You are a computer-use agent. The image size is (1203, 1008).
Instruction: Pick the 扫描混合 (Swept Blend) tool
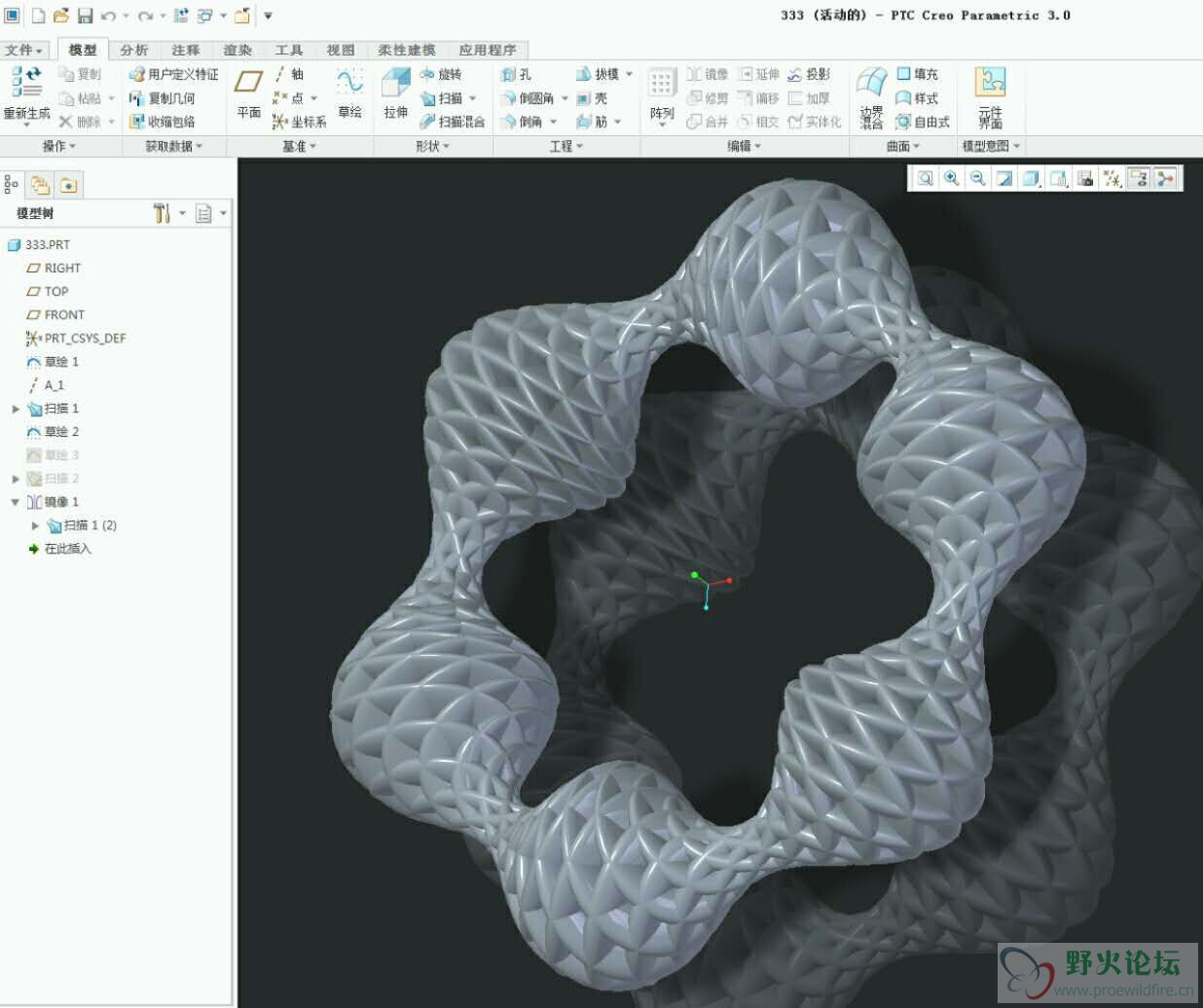coord(453,122)
